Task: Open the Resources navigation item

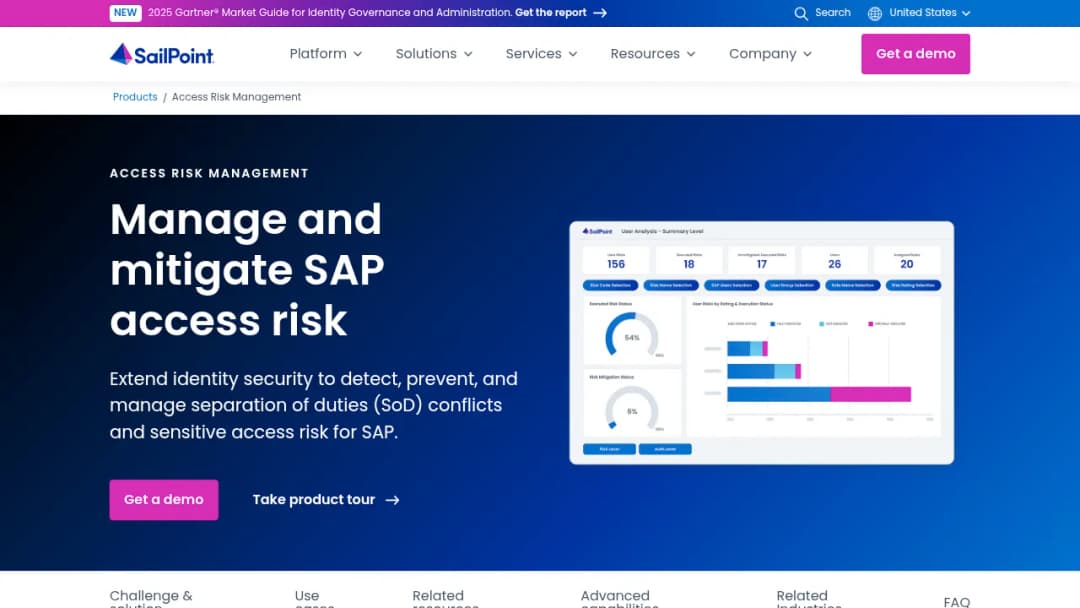Action: click(653, 54)
